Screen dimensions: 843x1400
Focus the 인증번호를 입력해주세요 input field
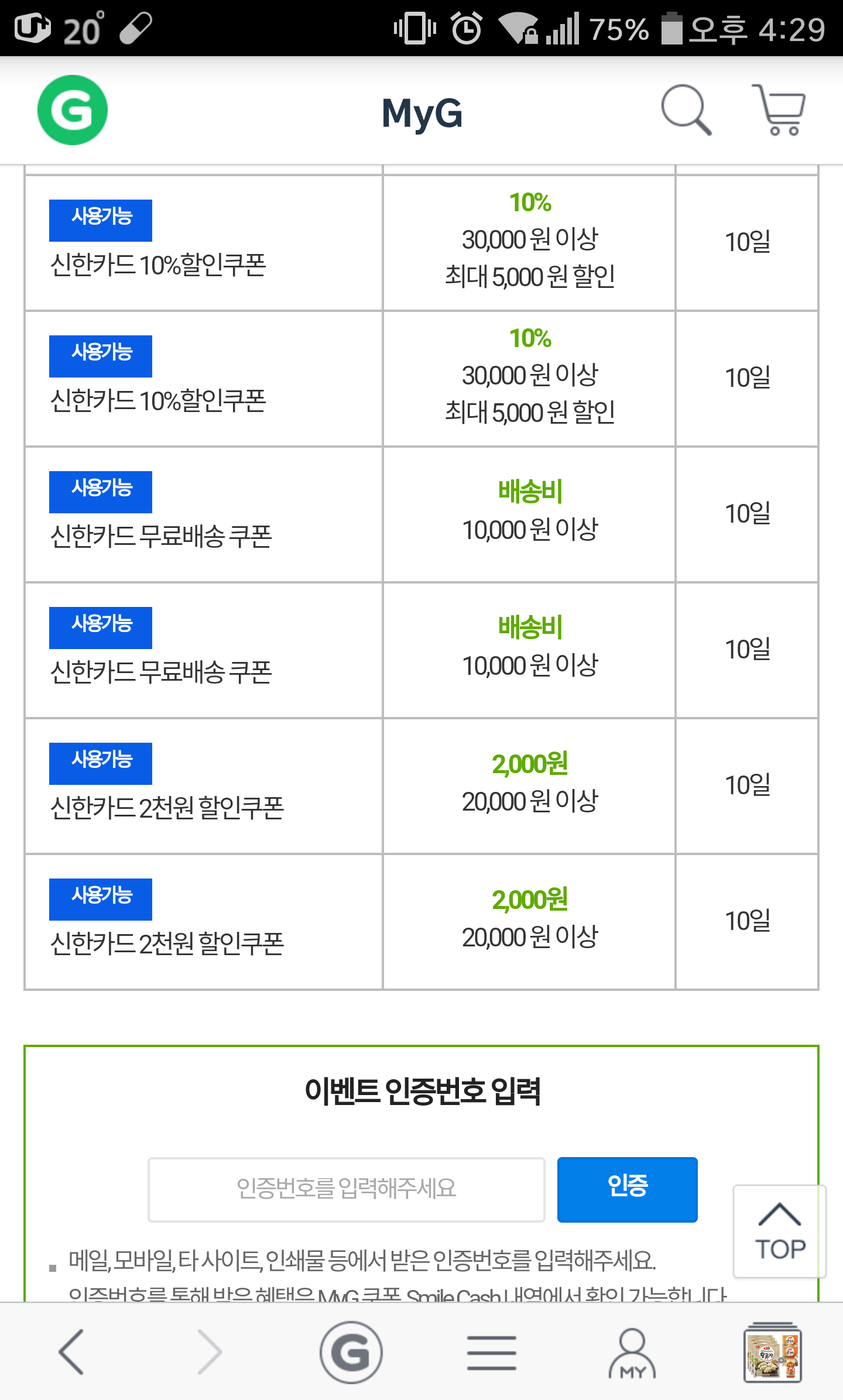(346, 1189)
